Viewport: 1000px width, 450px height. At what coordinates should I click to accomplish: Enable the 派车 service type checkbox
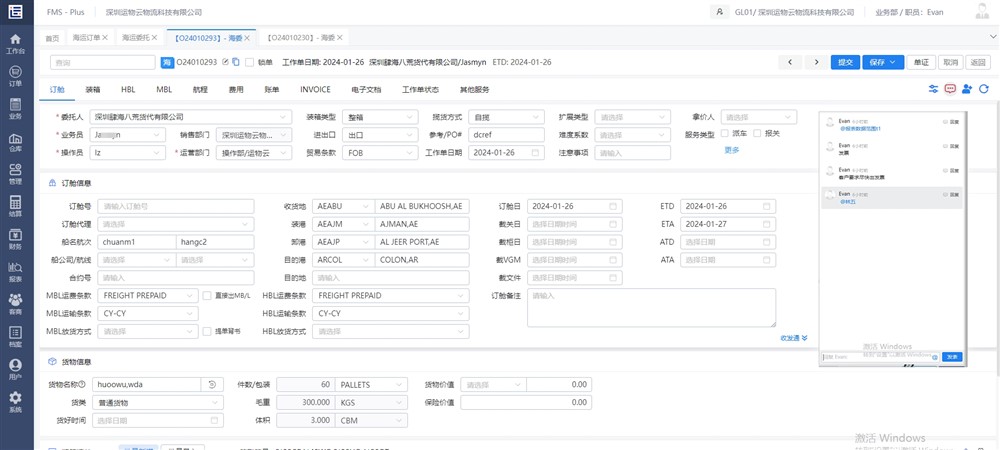pos(725,133)
